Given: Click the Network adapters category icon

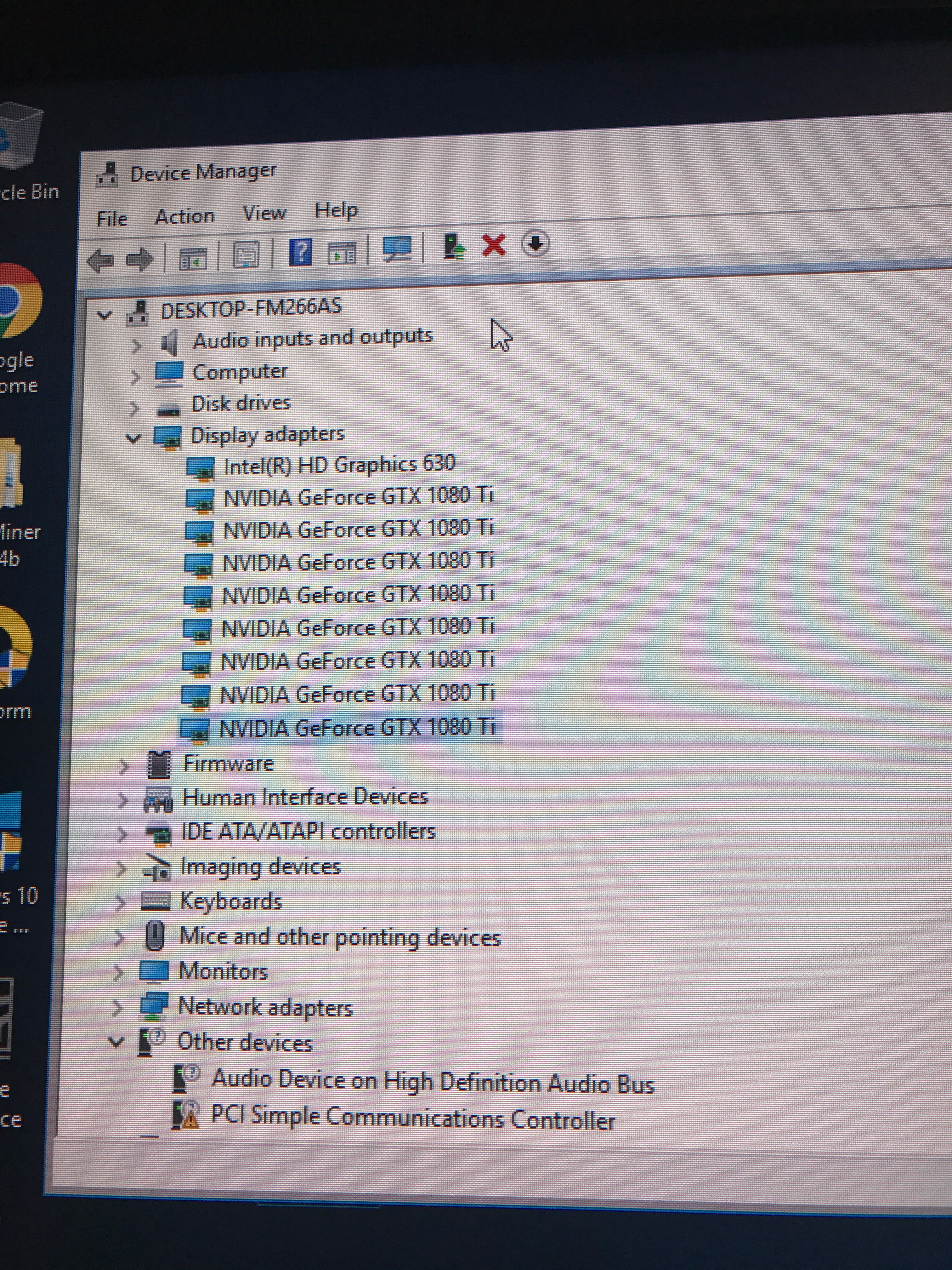Looking at the screenshot, I should 154,1005.
